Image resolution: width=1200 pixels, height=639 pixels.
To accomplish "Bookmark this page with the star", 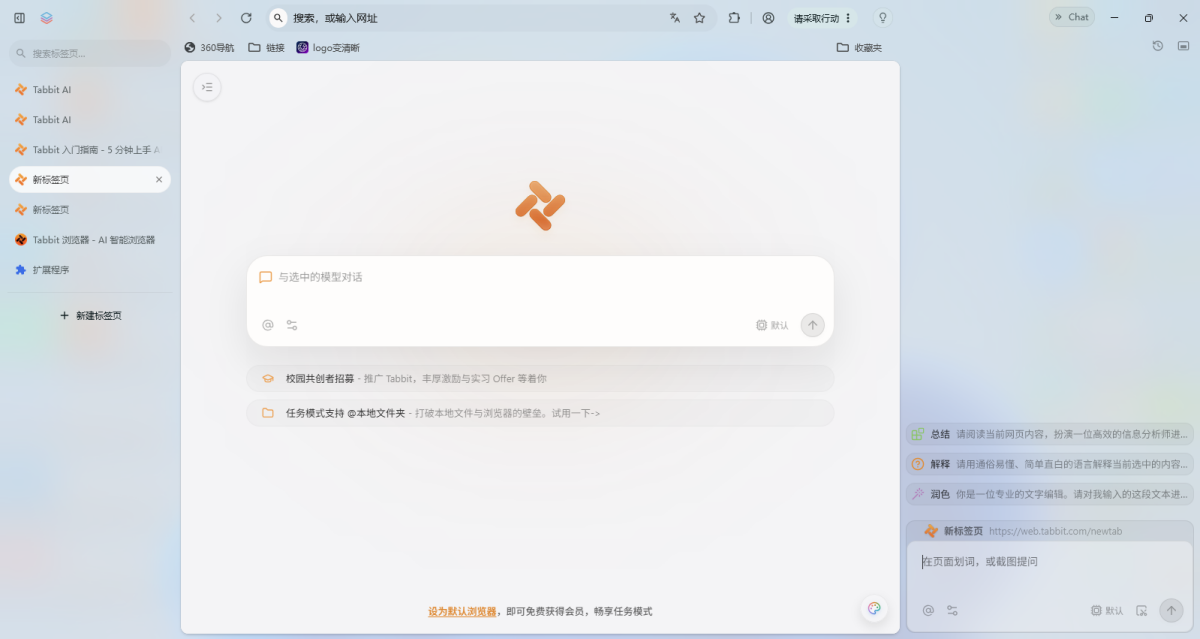I will [700, 18].
